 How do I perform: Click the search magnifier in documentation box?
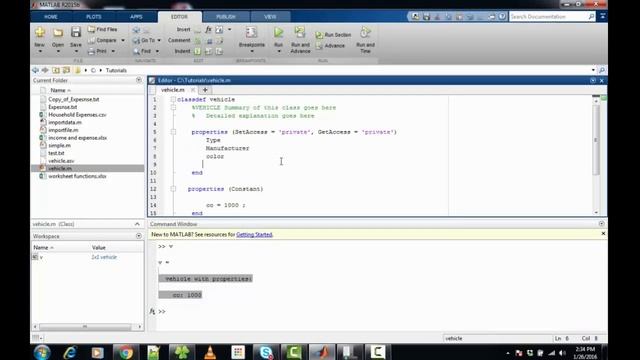(591, 16)
